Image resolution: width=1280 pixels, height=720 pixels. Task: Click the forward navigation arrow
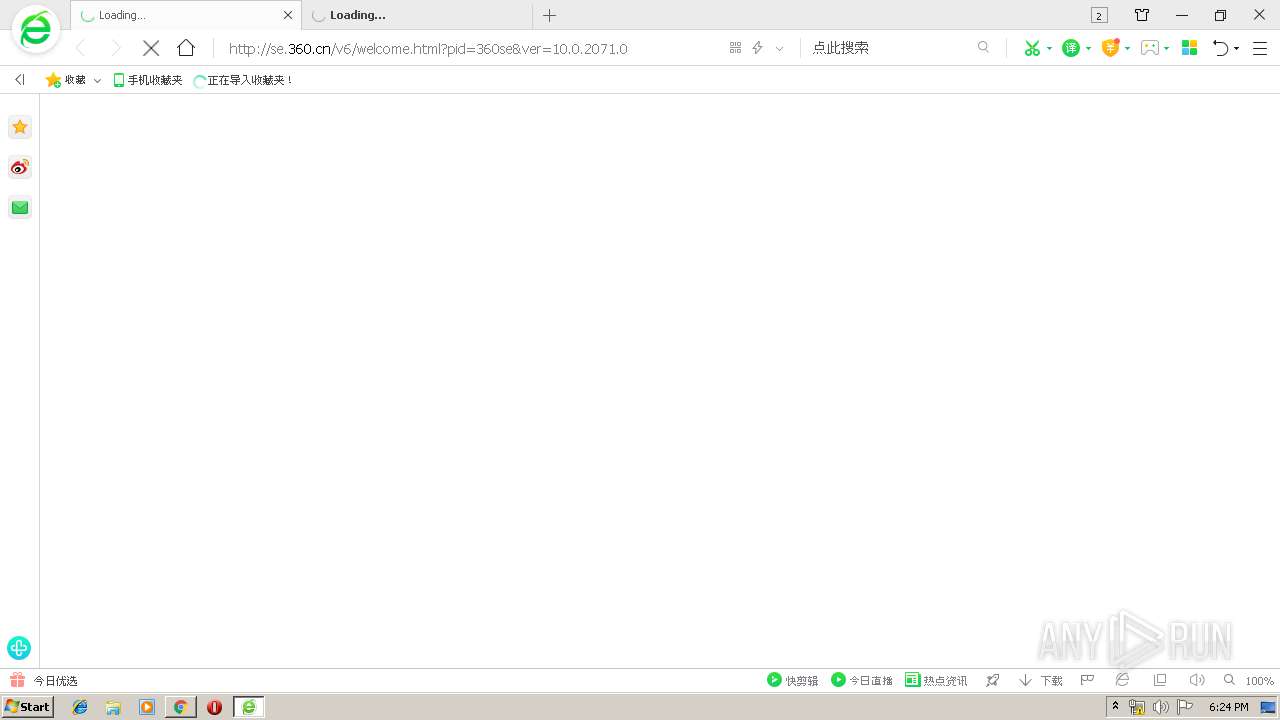click(116, 48)
